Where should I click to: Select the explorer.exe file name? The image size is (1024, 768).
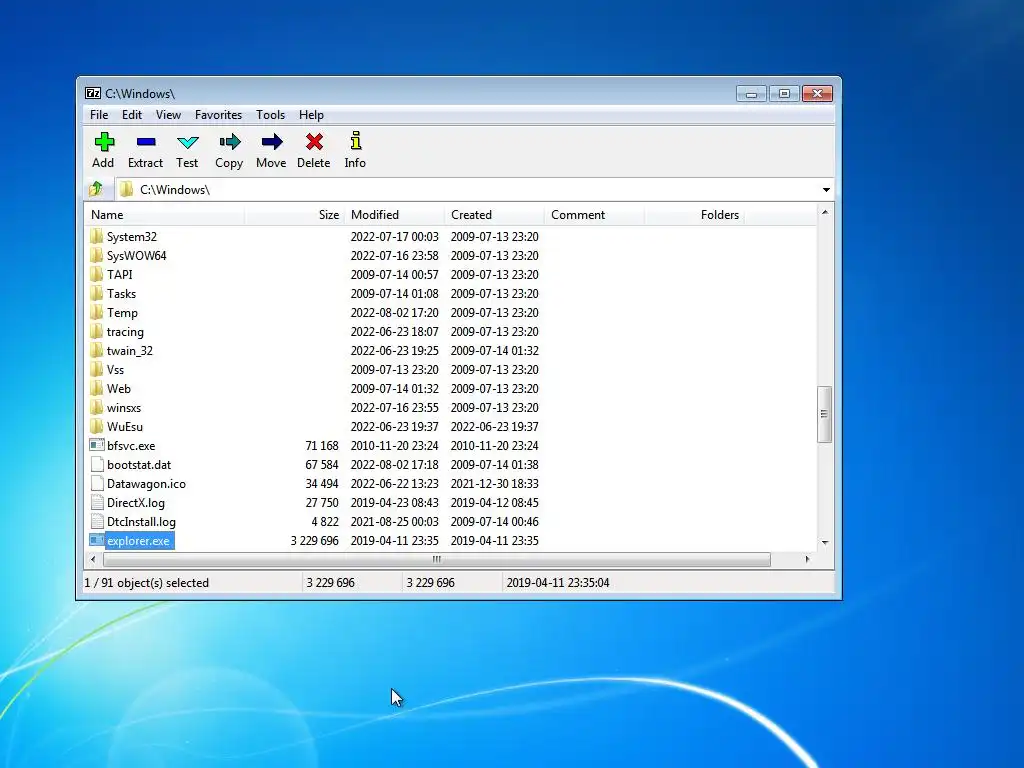point(138,541)
